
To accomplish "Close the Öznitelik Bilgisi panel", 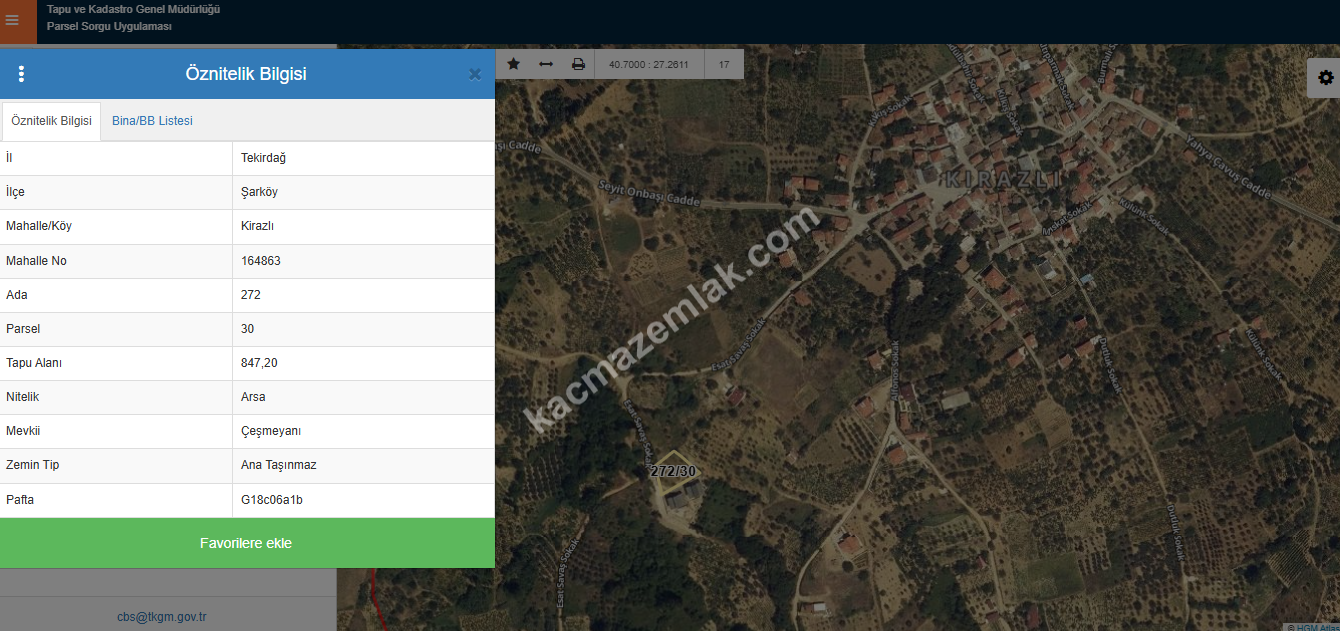I will pyautogui.click(x=475, y=74).
